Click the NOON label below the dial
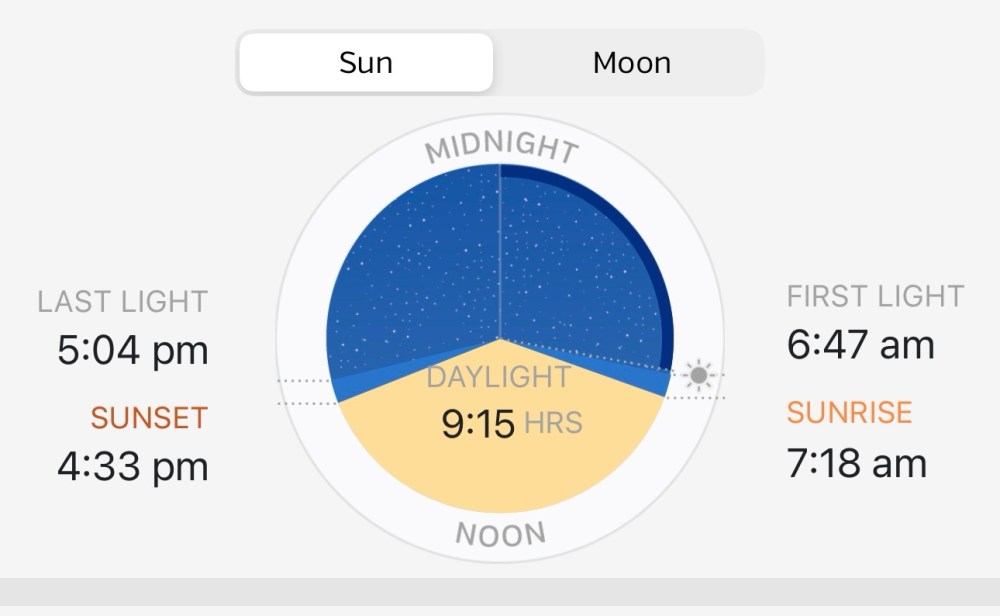1000x616 pixels. coord(501,534)
